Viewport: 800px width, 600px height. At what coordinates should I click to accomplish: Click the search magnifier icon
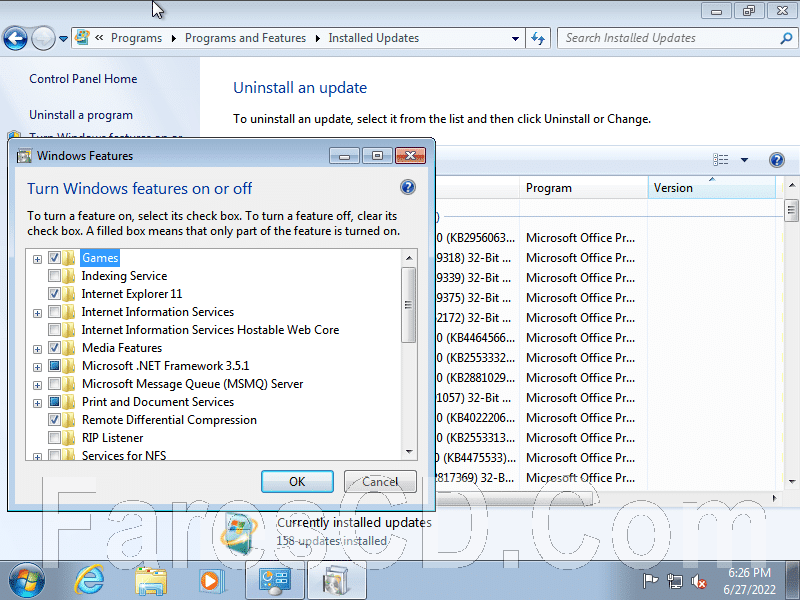click(786, 38)
